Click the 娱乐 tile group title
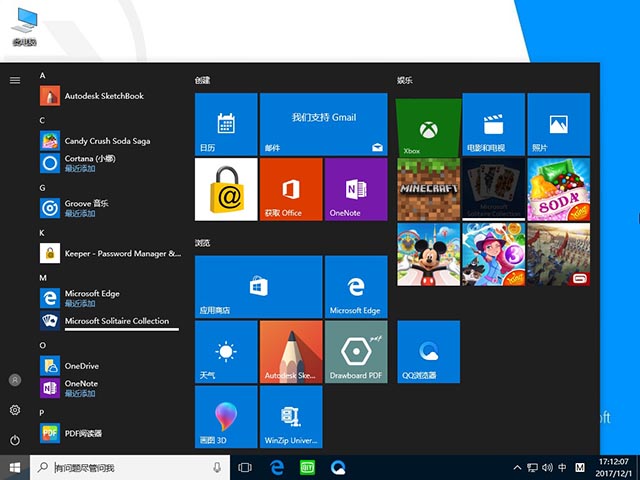Image resolution: width=640 pixels, height=480 pixels. pos(405,80)
